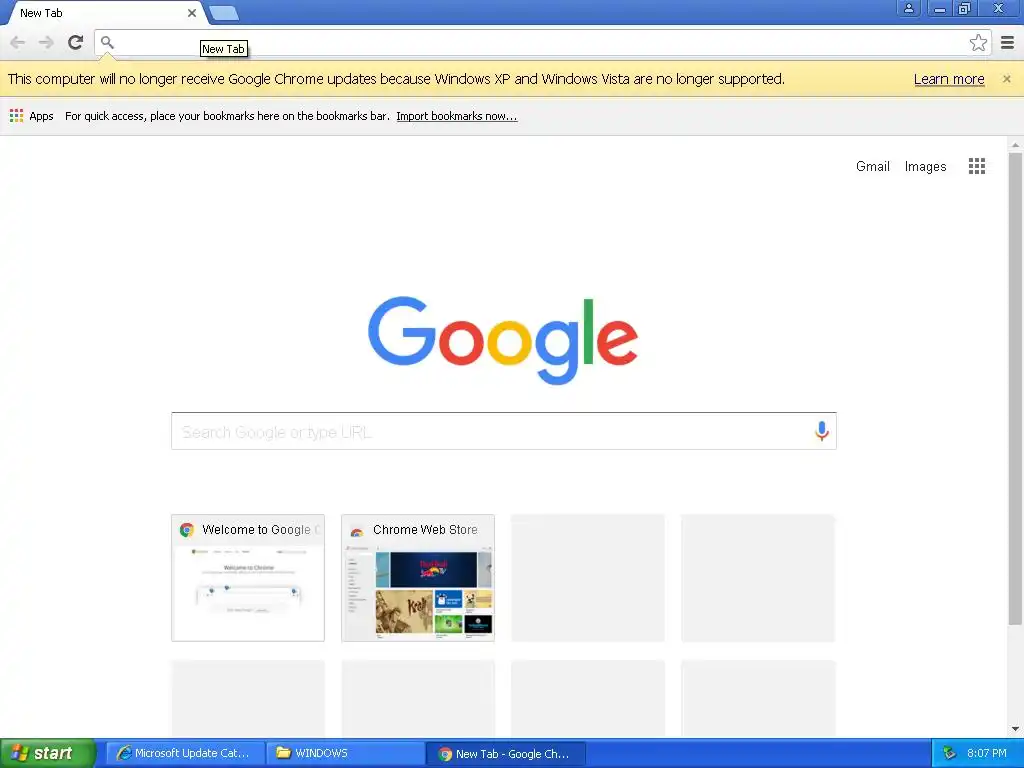Click New Tab - Google Chrome taskbar button
The width and height of the screenshot is (1024, 768).
pyautogui.click(x=506, y=754)
